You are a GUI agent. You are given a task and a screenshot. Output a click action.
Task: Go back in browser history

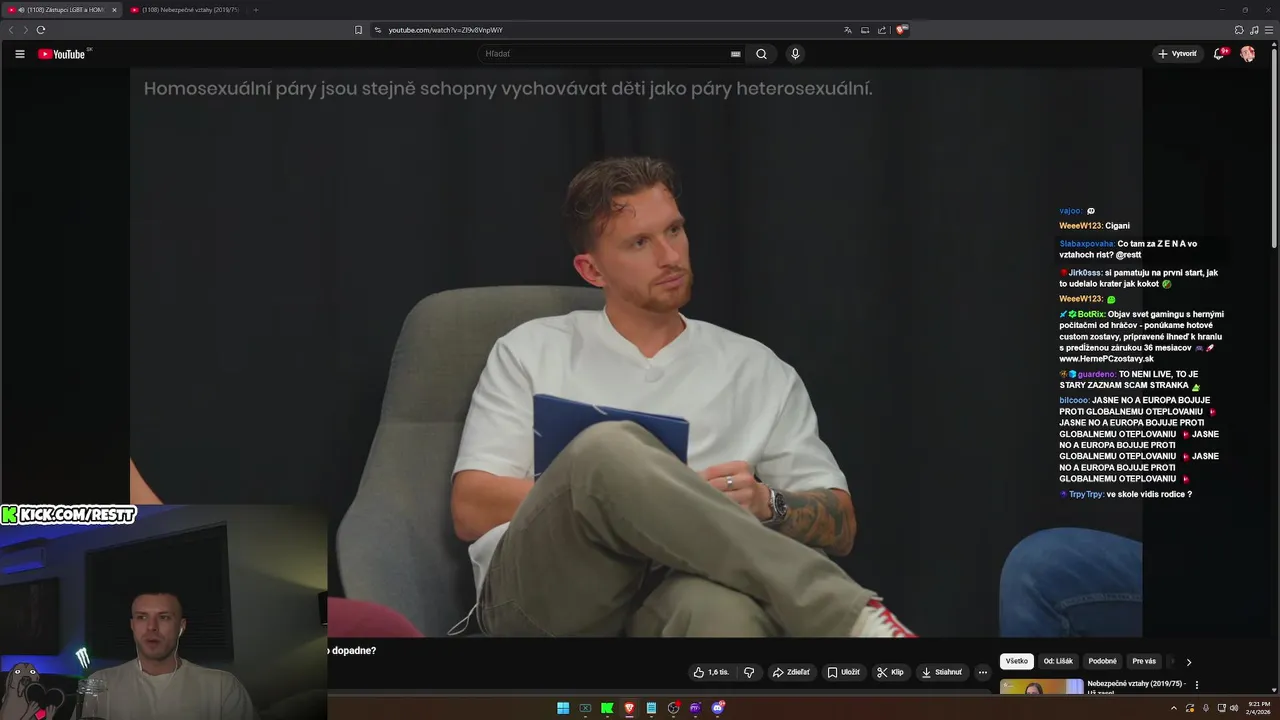[11, 30]
